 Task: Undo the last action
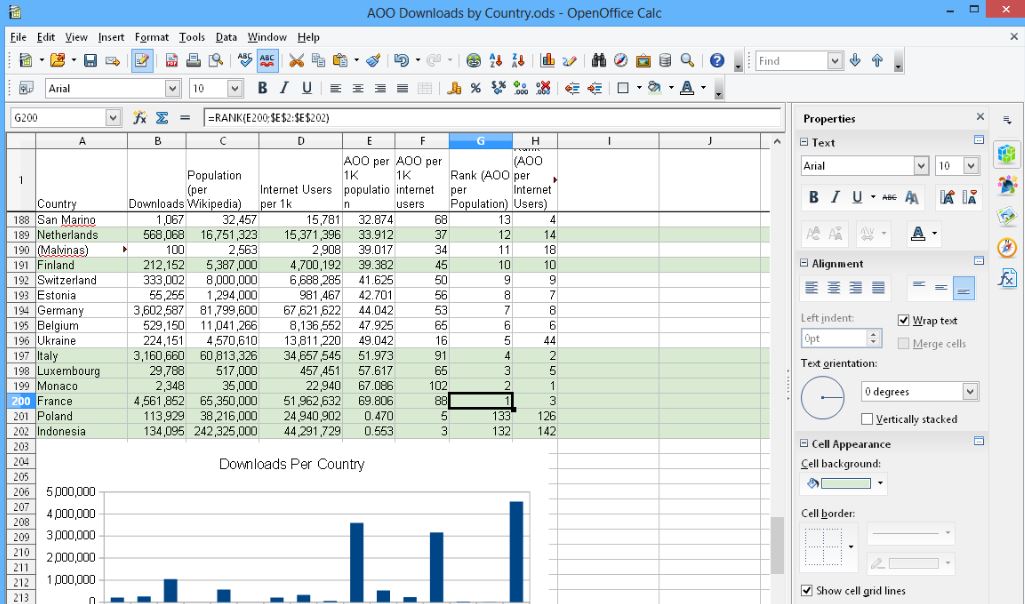click(x=401, y=61)
